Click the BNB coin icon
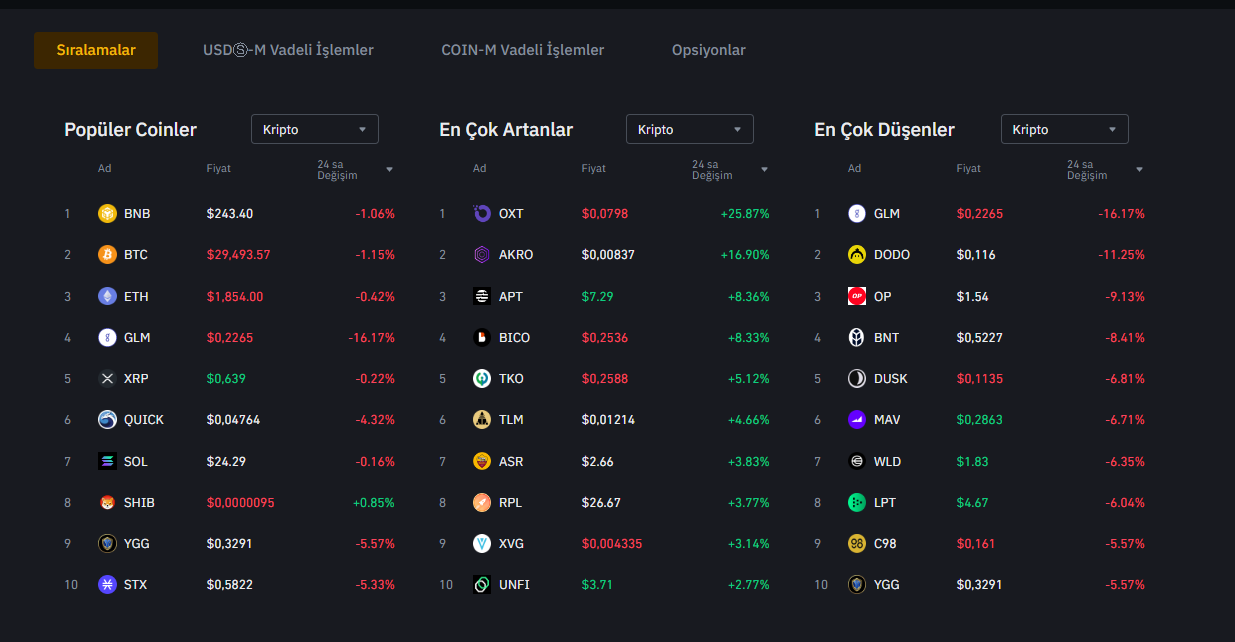The width and height of the screenshot is (1235, 642). (107, 213)
